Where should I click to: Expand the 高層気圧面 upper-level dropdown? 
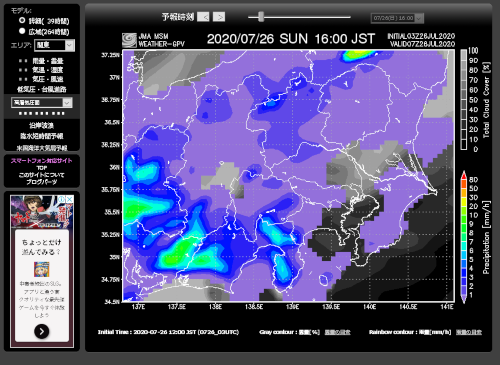tap(42, 102)
